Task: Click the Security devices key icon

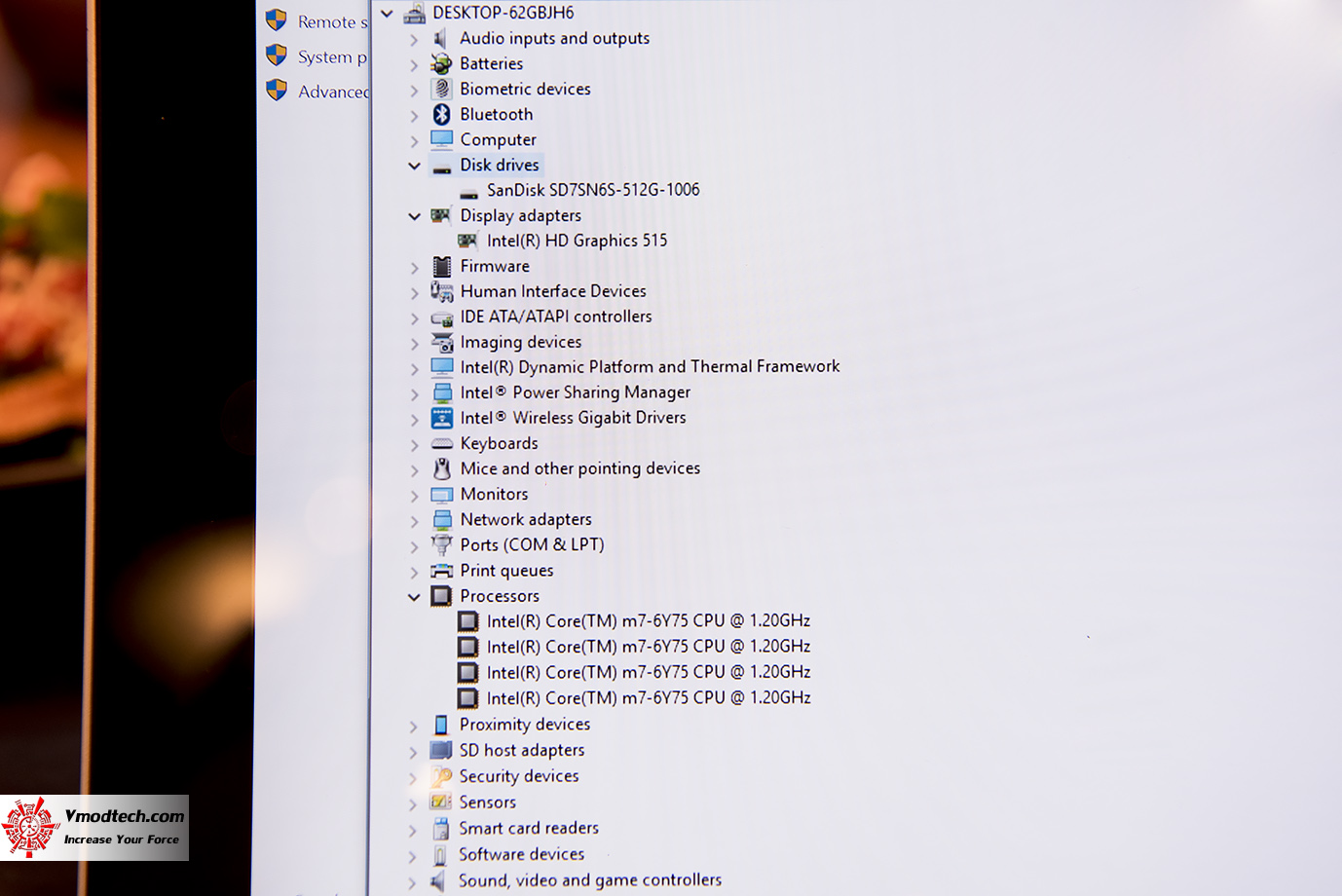Action: pyautogui.click(x=441, y=776)
